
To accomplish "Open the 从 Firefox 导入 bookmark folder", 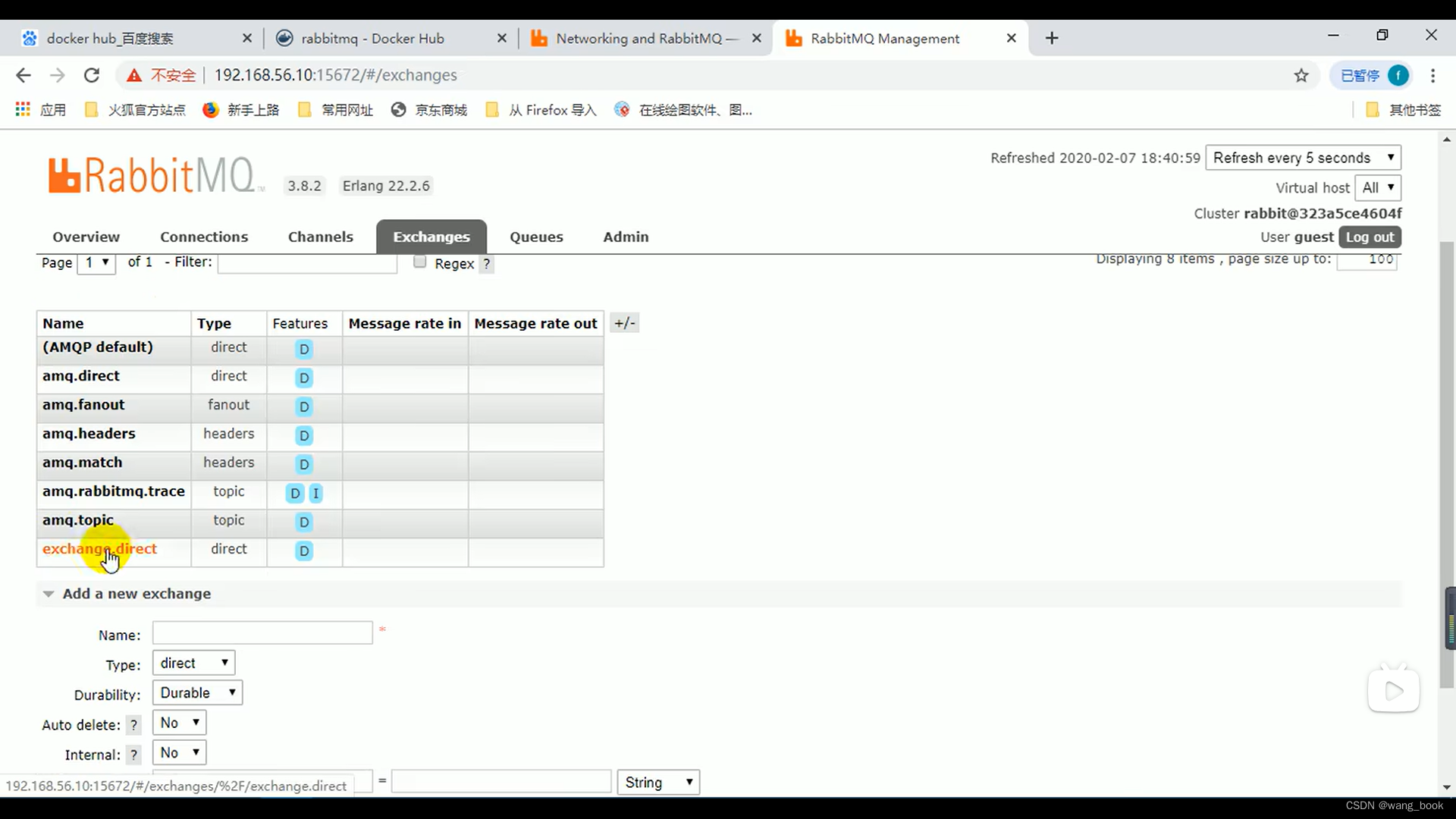I will (x=541, y=110).
